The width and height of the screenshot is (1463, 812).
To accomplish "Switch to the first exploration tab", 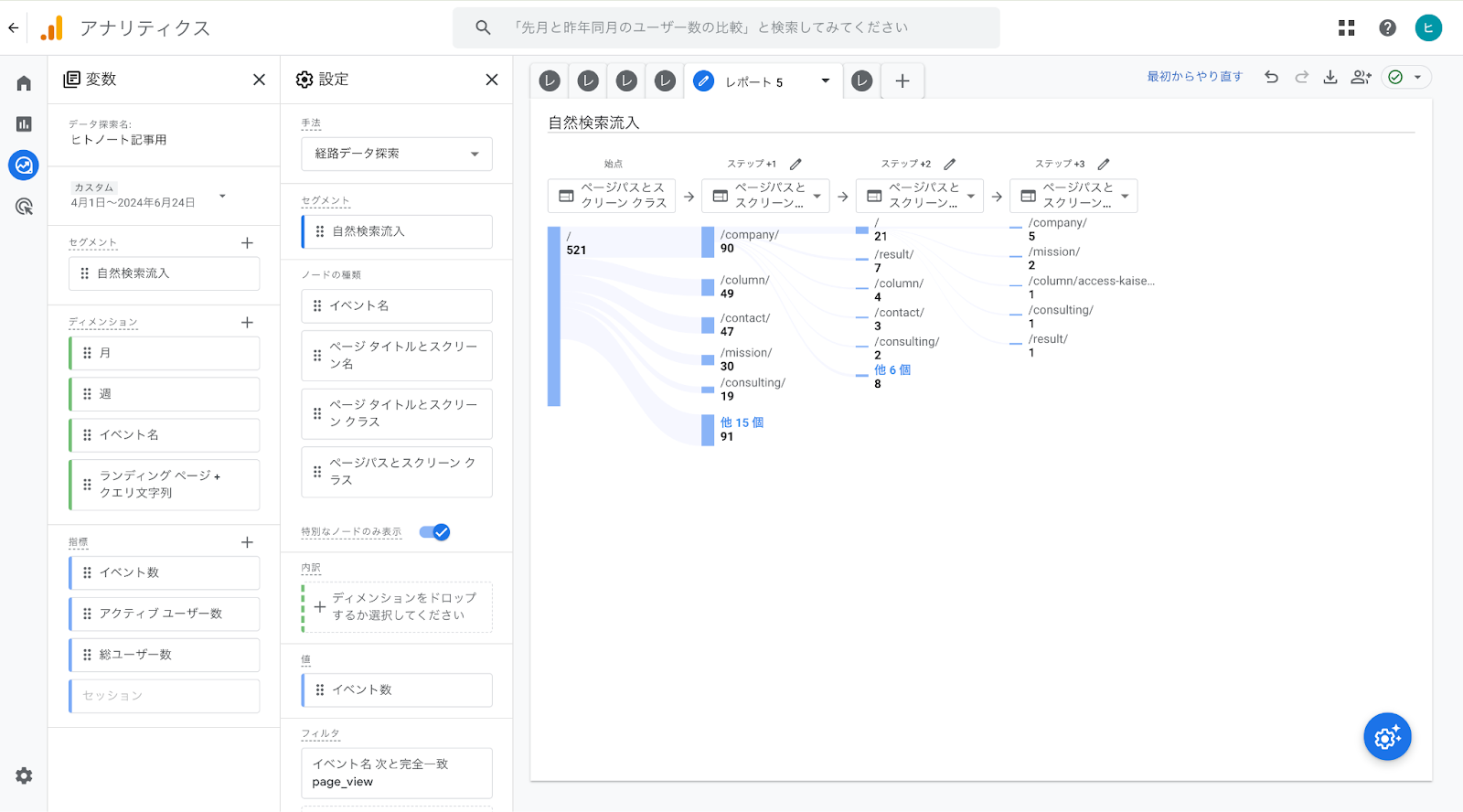I will click(x=550, y=81).
